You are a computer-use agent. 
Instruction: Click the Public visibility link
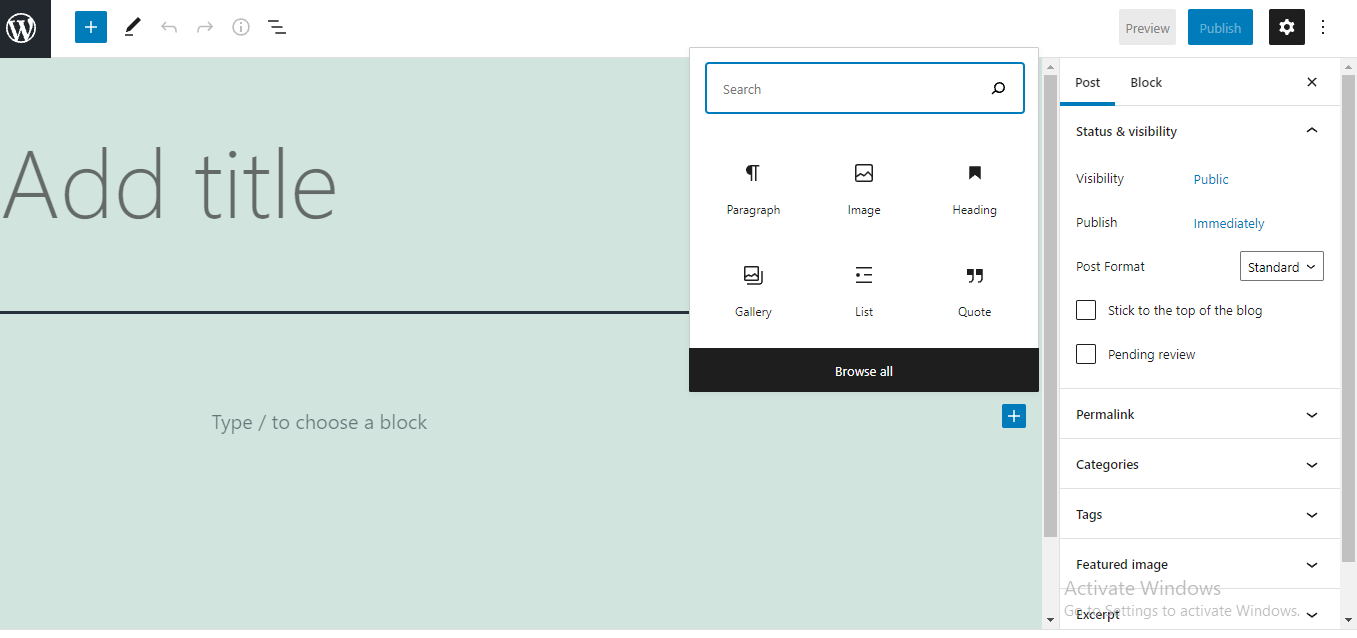tap(1211, 179)
